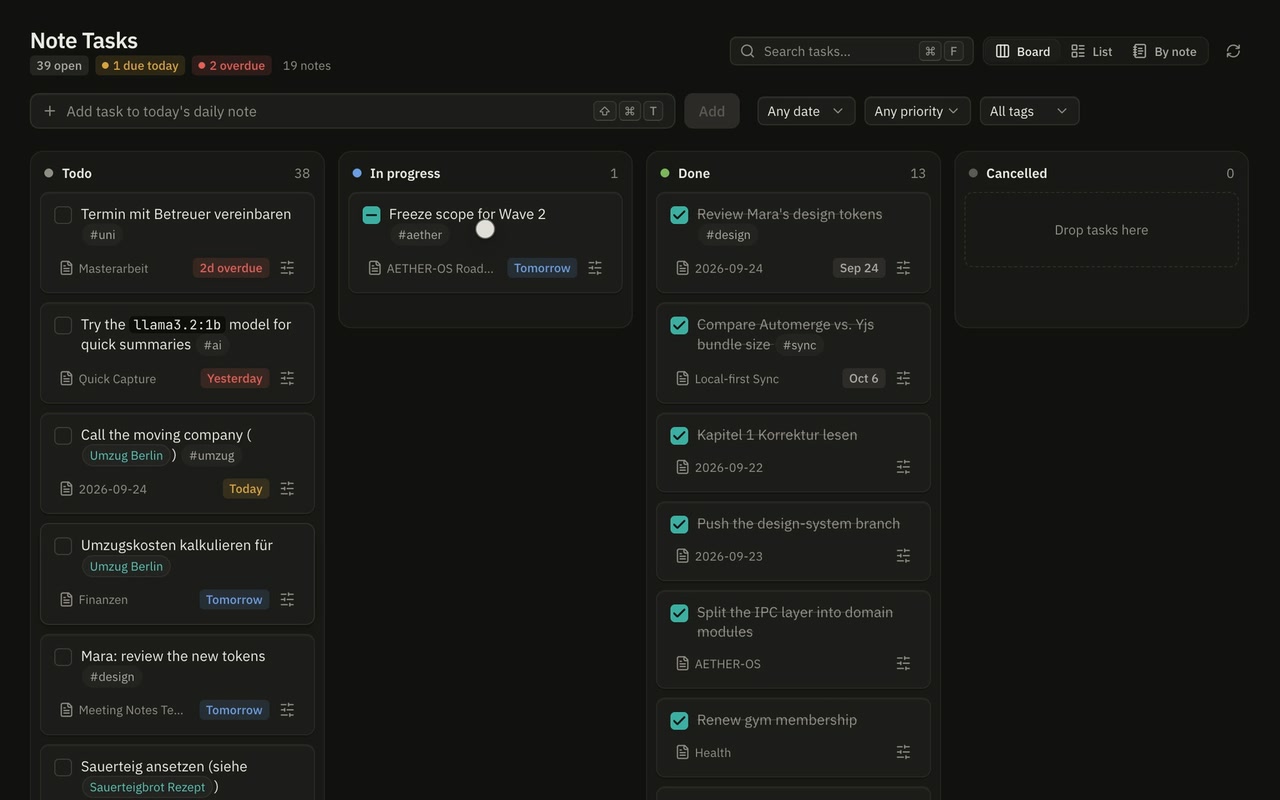Open options for Freeze scope for Wave 2
Viewport: 1280px width, 800px height.
[x=595, y=268]
